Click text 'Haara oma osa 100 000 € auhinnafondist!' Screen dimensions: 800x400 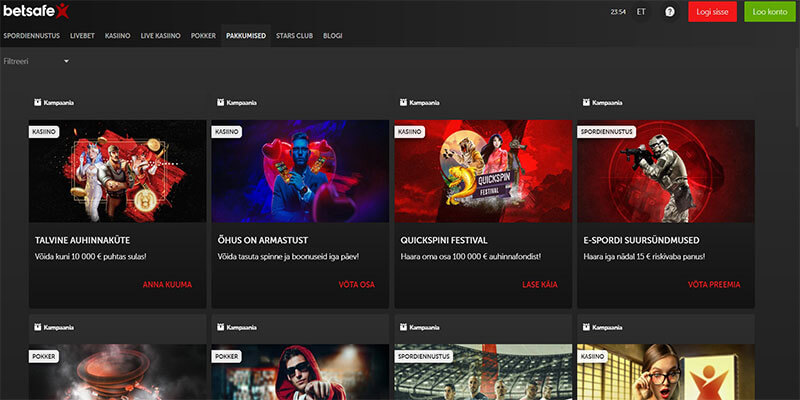click(470, 257)
